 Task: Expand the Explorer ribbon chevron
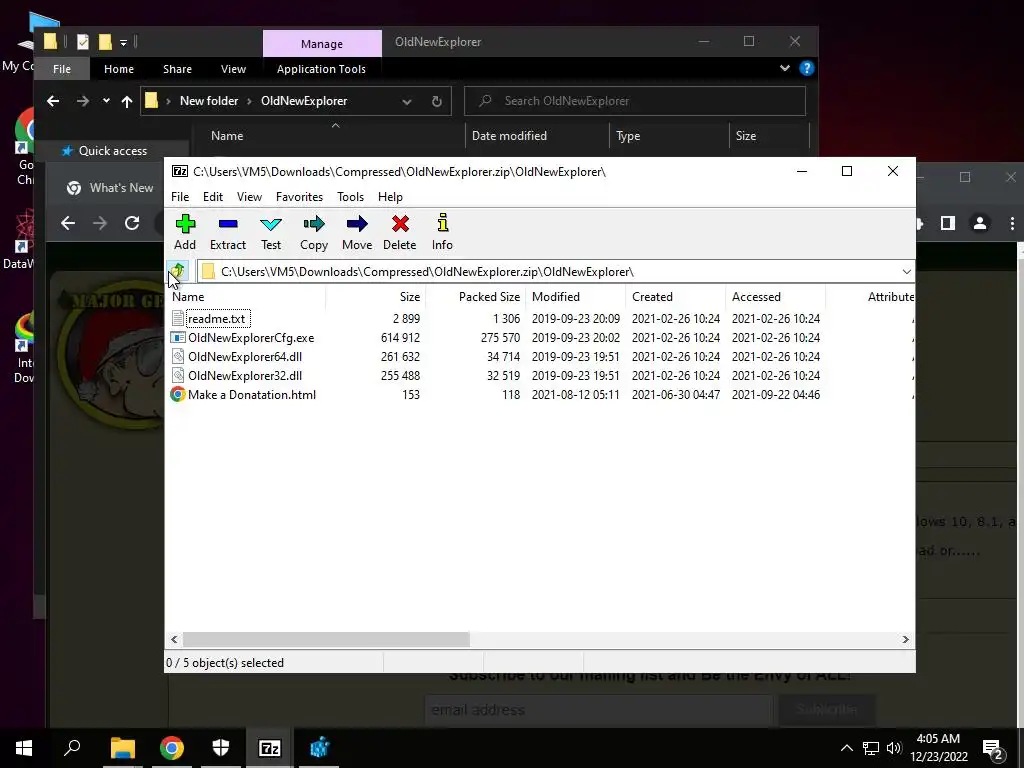[784, 68]
